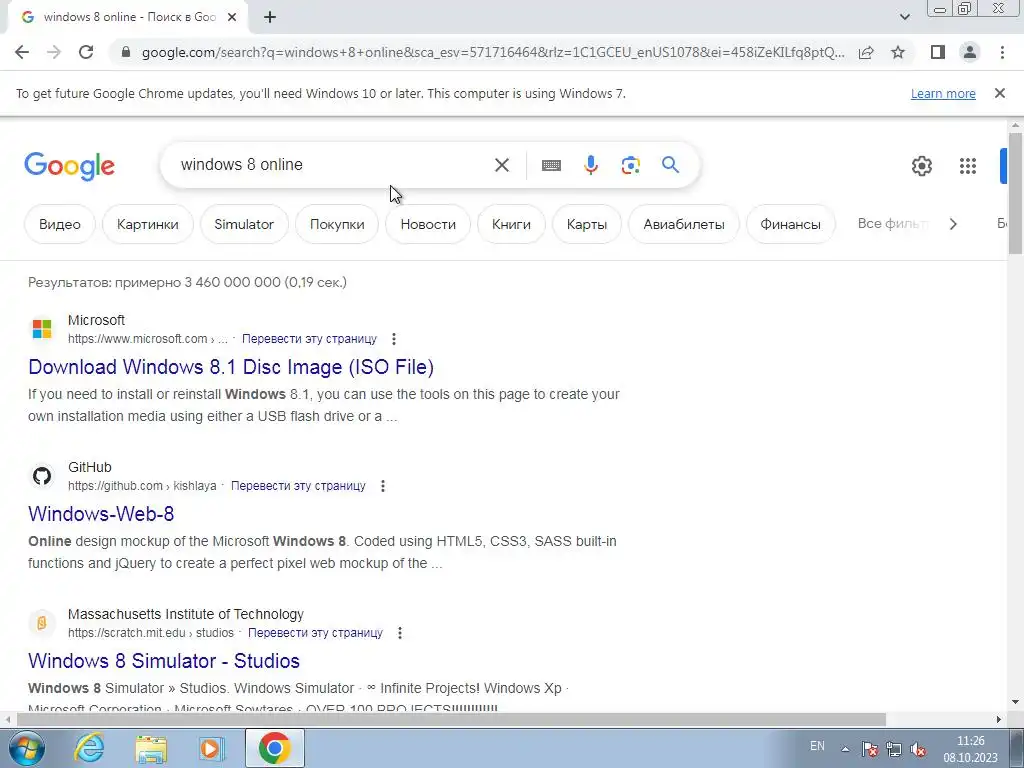Bookmark this page with the star icon
This screenshot has width=1024, height=768.
(x=898, y=52)
